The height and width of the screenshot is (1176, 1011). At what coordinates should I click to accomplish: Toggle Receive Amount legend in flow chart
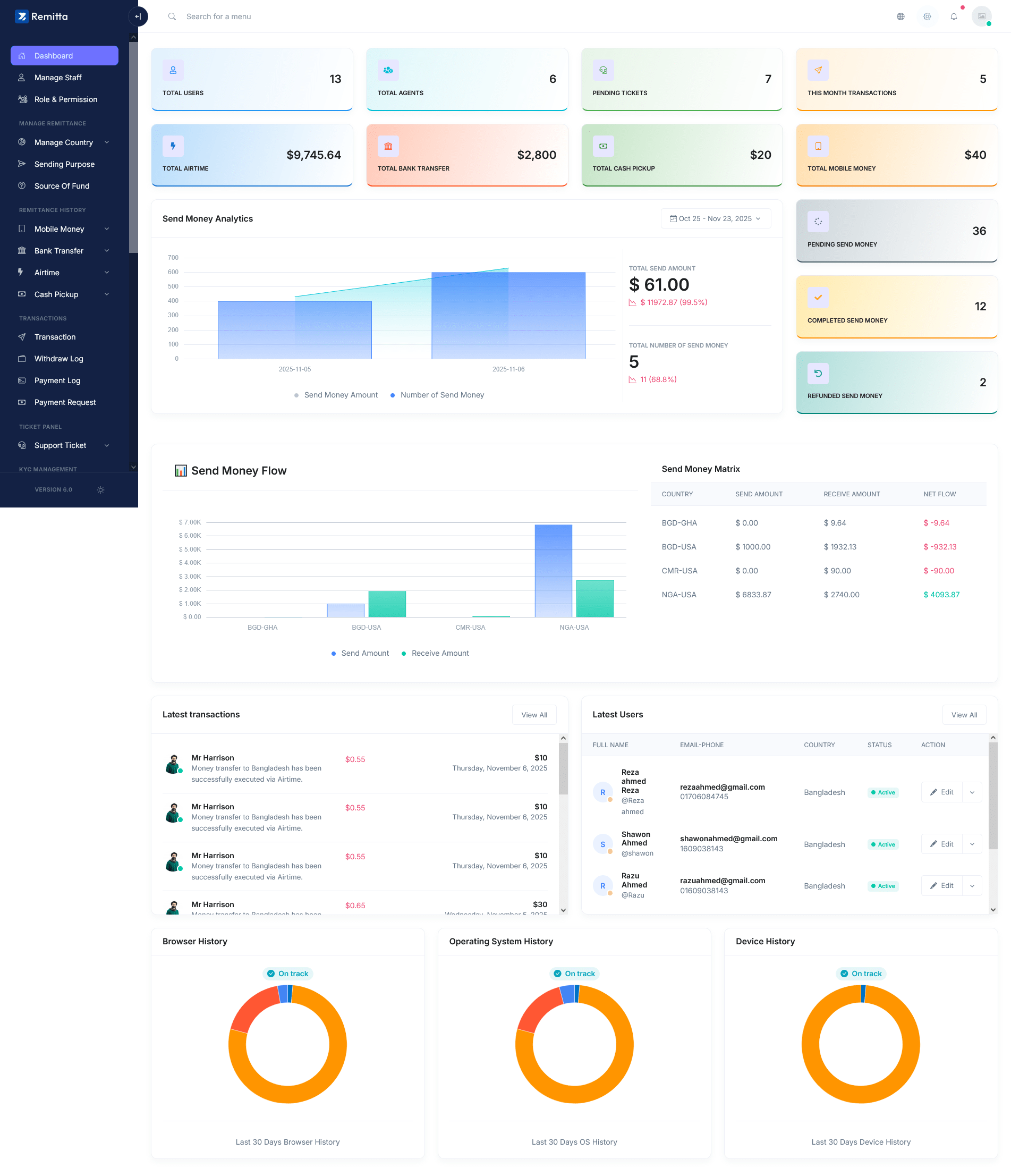coord(435,653)
